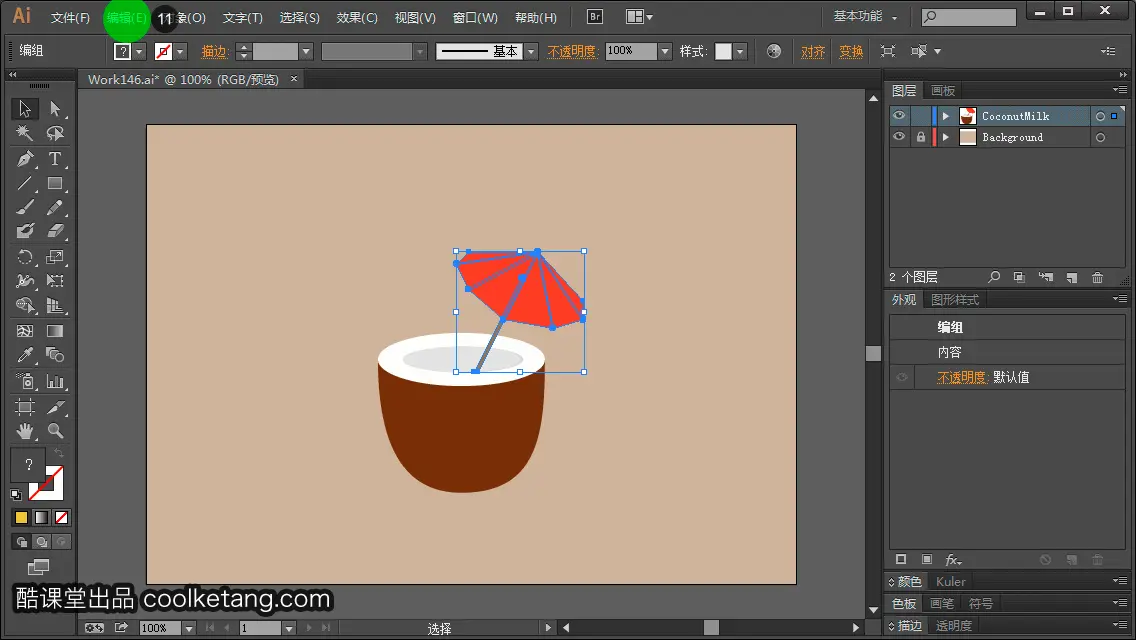
Task: Select the Line Segment tool
Action: click(x=25, y=183)
